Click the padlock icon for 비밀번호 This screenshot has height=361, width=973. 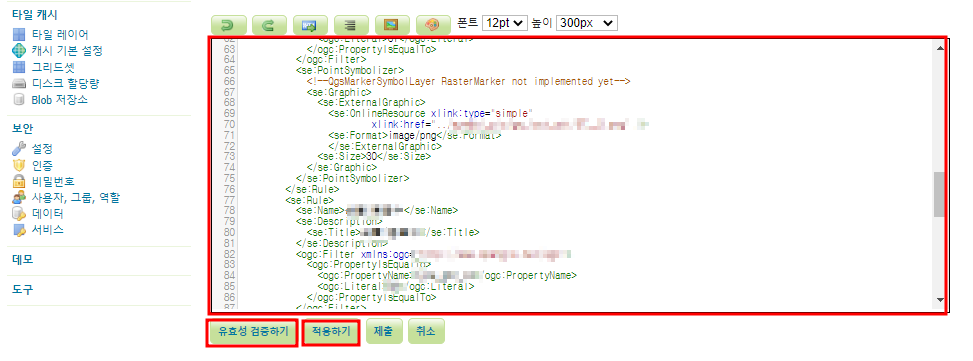[x=19, y=181]
